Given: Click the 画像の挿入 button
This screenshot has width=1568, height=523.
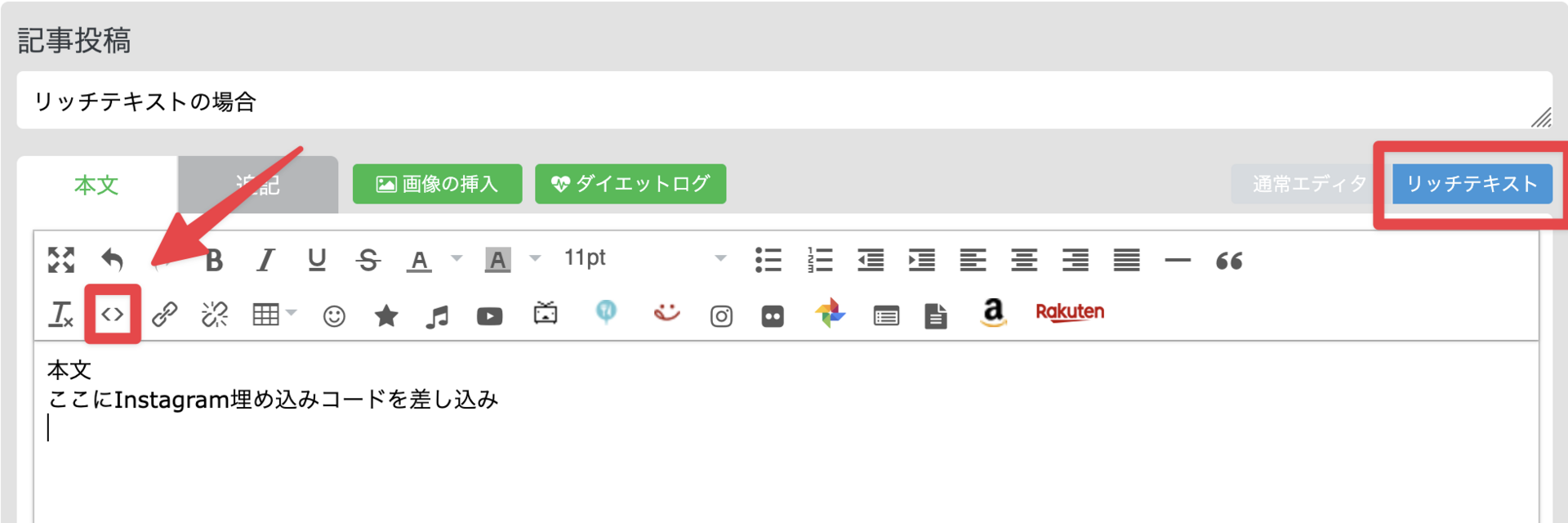Looking at the screenshot, I should click(x=437, y=184).
